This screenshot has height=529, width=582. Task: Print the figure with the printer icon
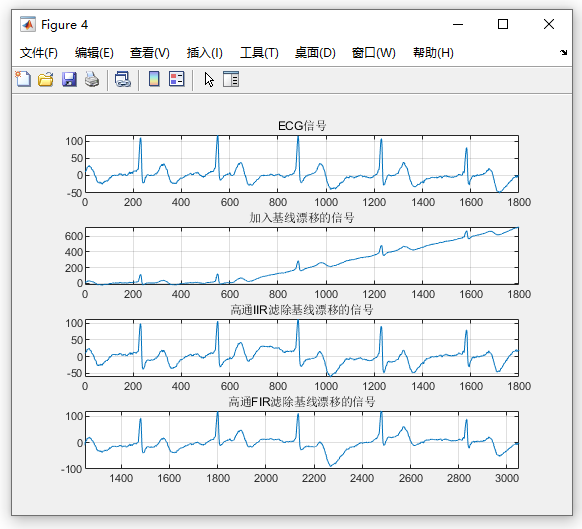coord(92,79)
